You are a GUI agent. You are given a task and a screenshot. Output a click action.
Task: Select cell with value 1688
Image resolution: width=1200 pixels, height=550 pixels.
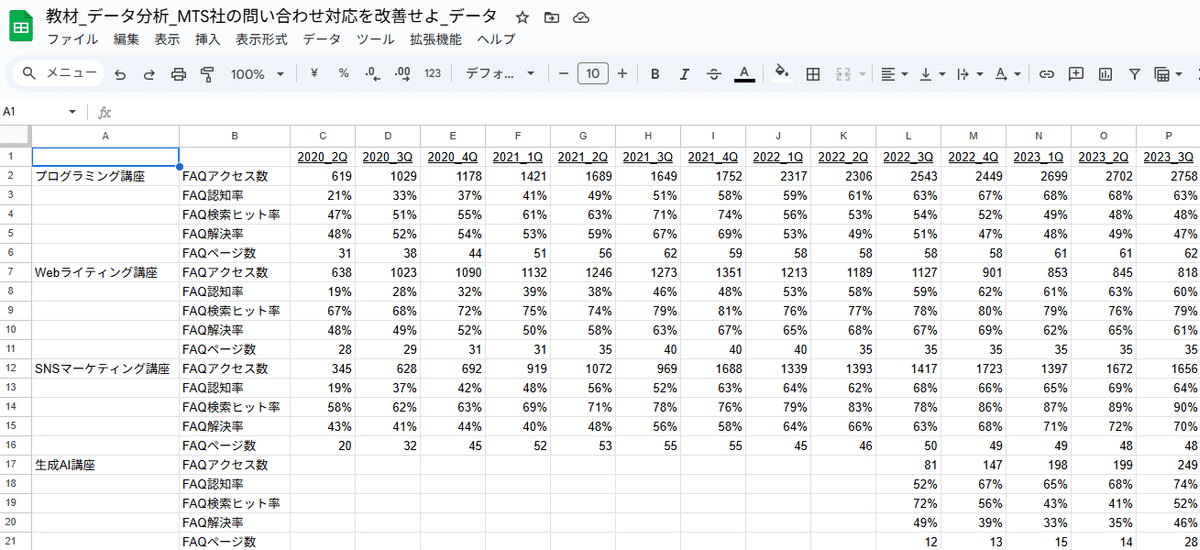pos(713,368)
